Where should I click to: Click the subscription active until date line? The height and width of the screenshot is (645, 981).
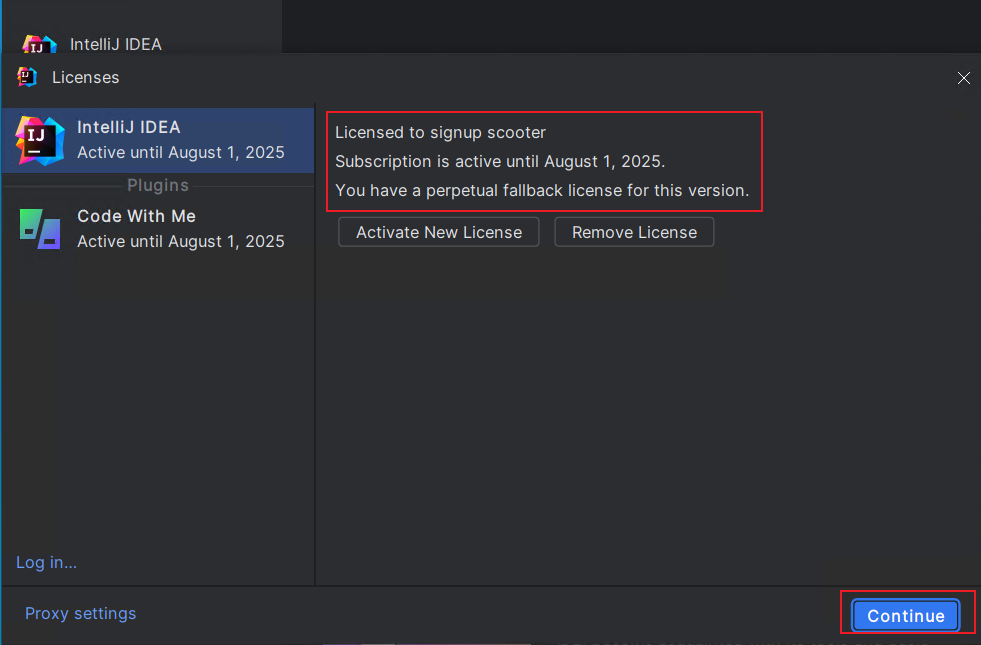pos(500,161)
